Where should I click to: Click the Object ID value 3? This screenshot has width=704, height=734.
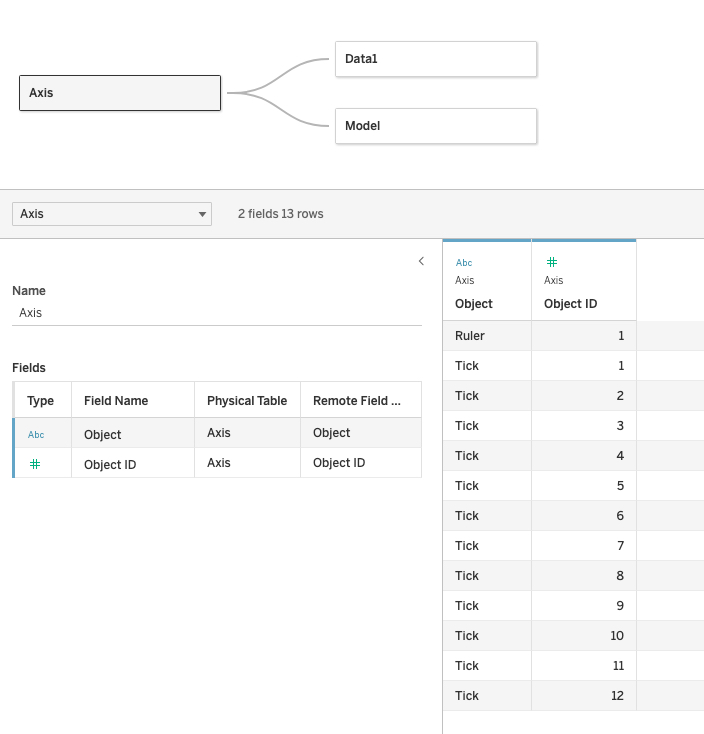[x=584, y=426]
